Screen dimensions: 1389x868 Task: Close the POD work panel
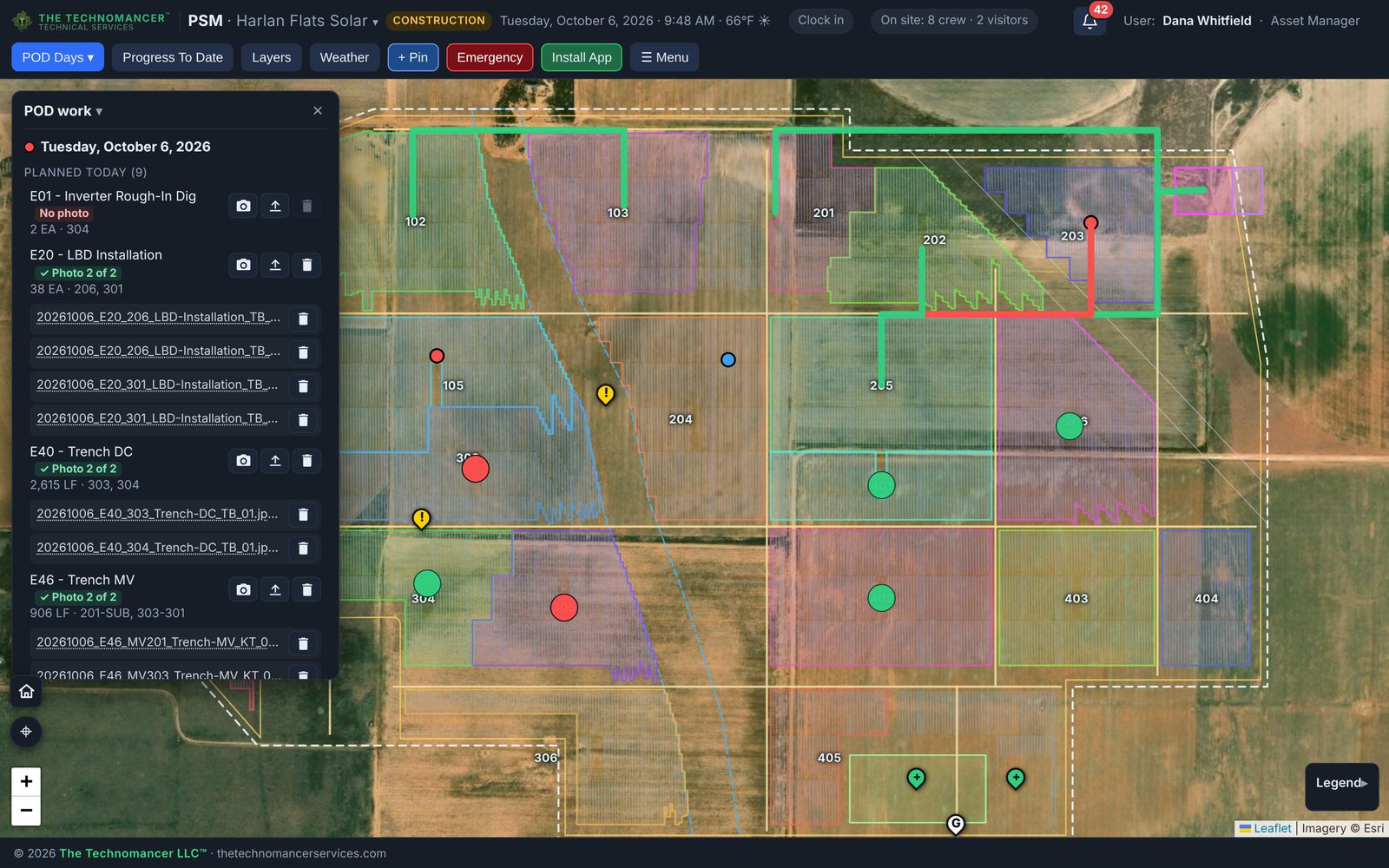tap(318, 111)
